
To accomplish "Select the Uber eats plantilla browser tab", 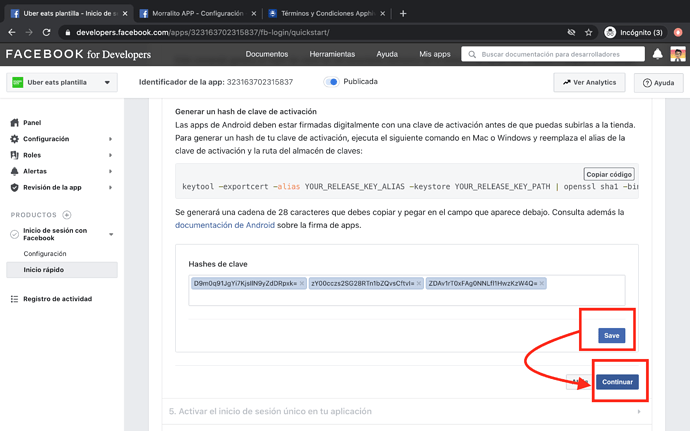I will (x=69, y=14).
